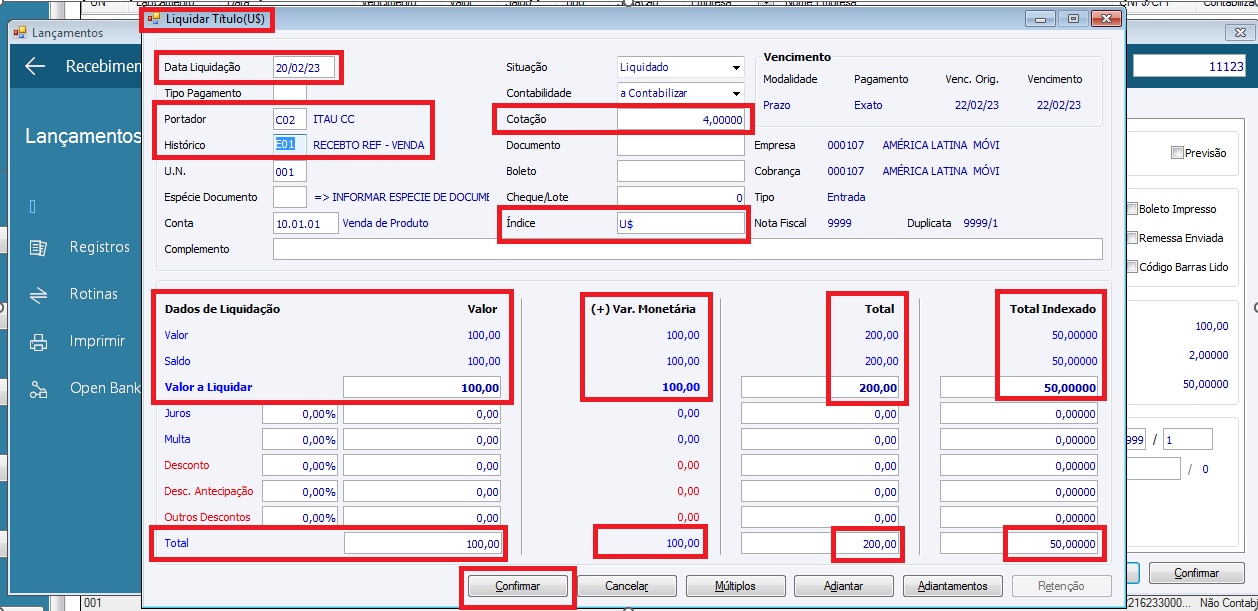
Task: Click the Tipo Pagamento field
Action: click(290, 93)
